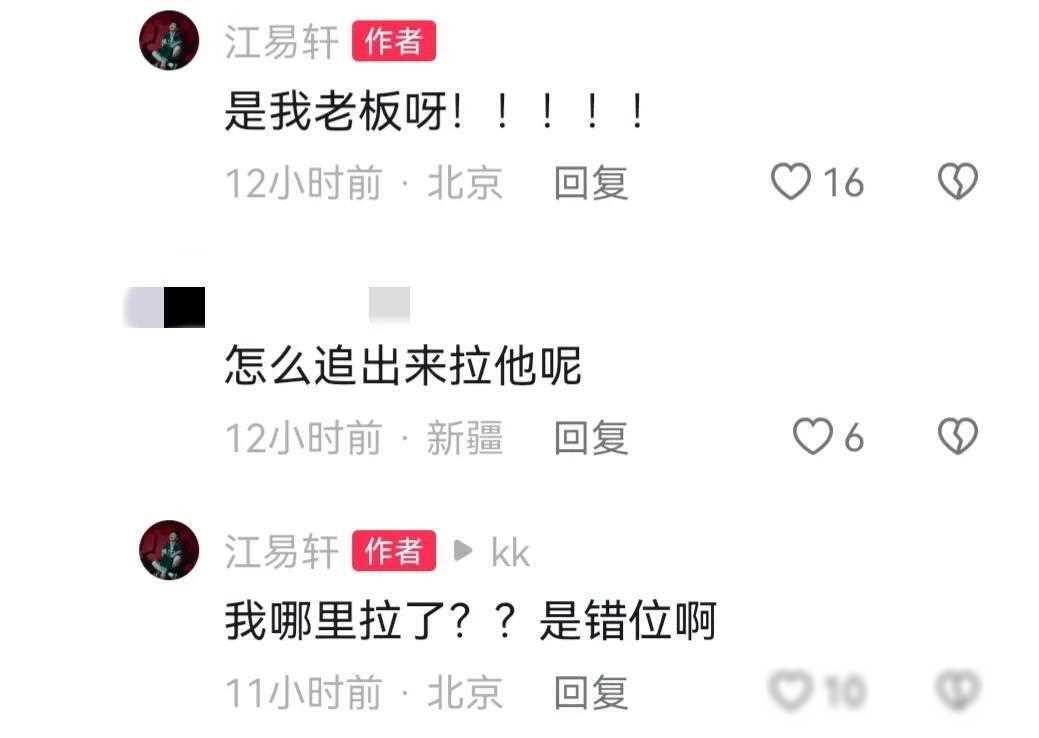Reply to the 是我老板呀 comment via 回复
Image resolution: width=1039 pixels, height=738 pixels.
coord(591,183)
